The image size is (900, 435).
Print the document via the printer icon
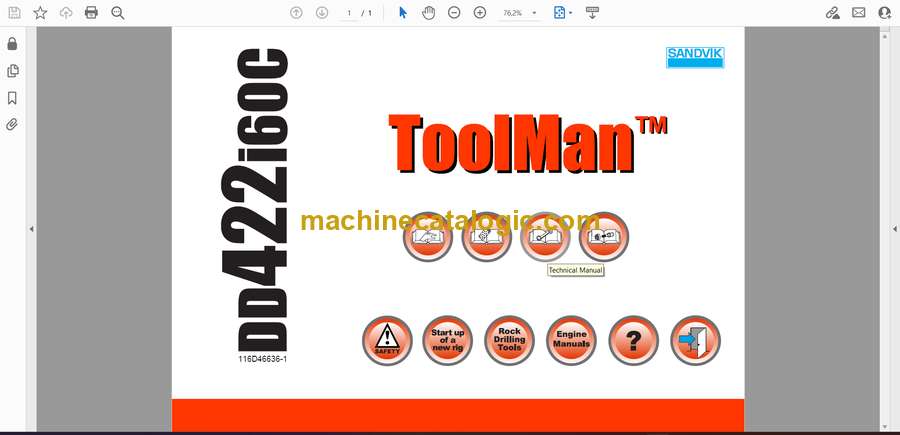(x=91, y=13)
